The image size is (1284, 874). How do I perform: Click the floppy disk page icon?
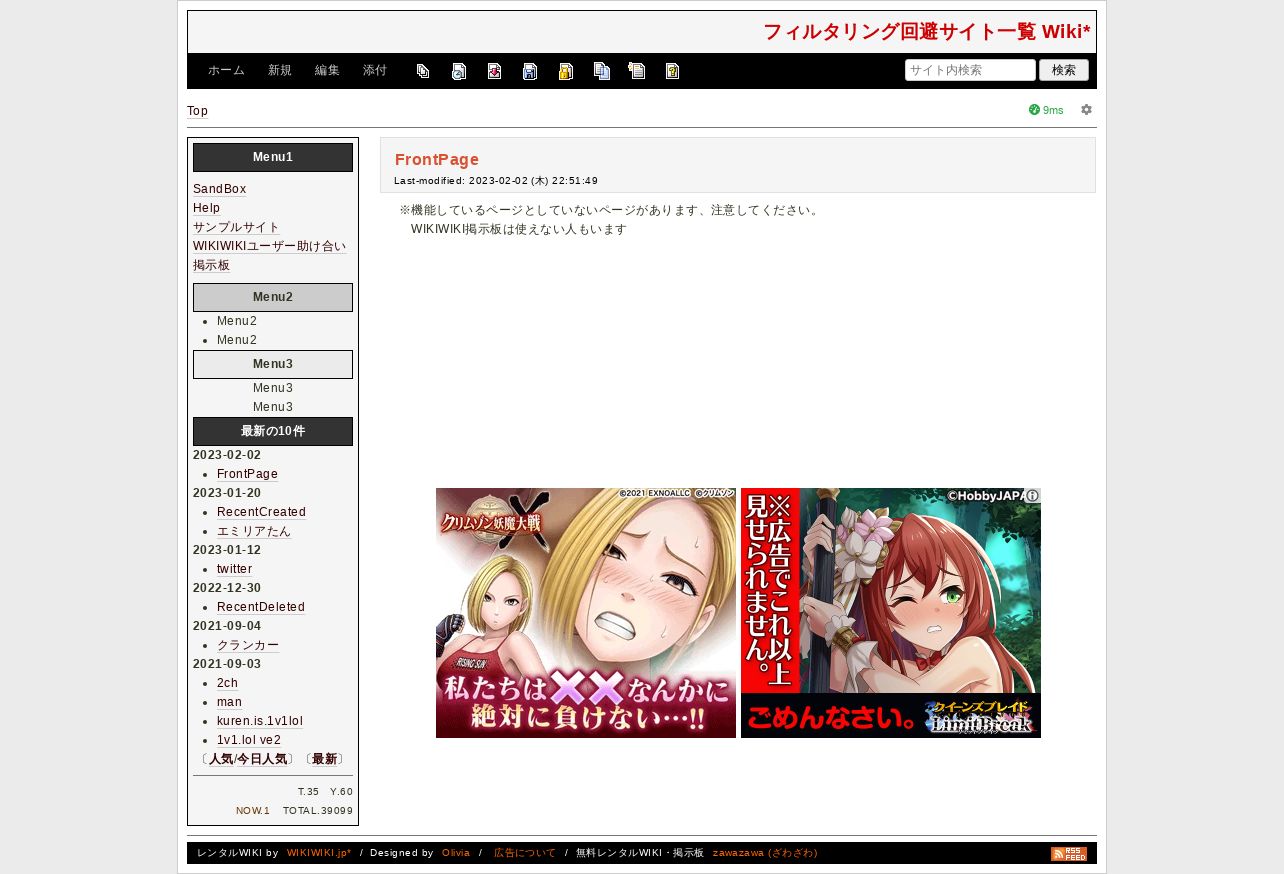tap(530, 71)
